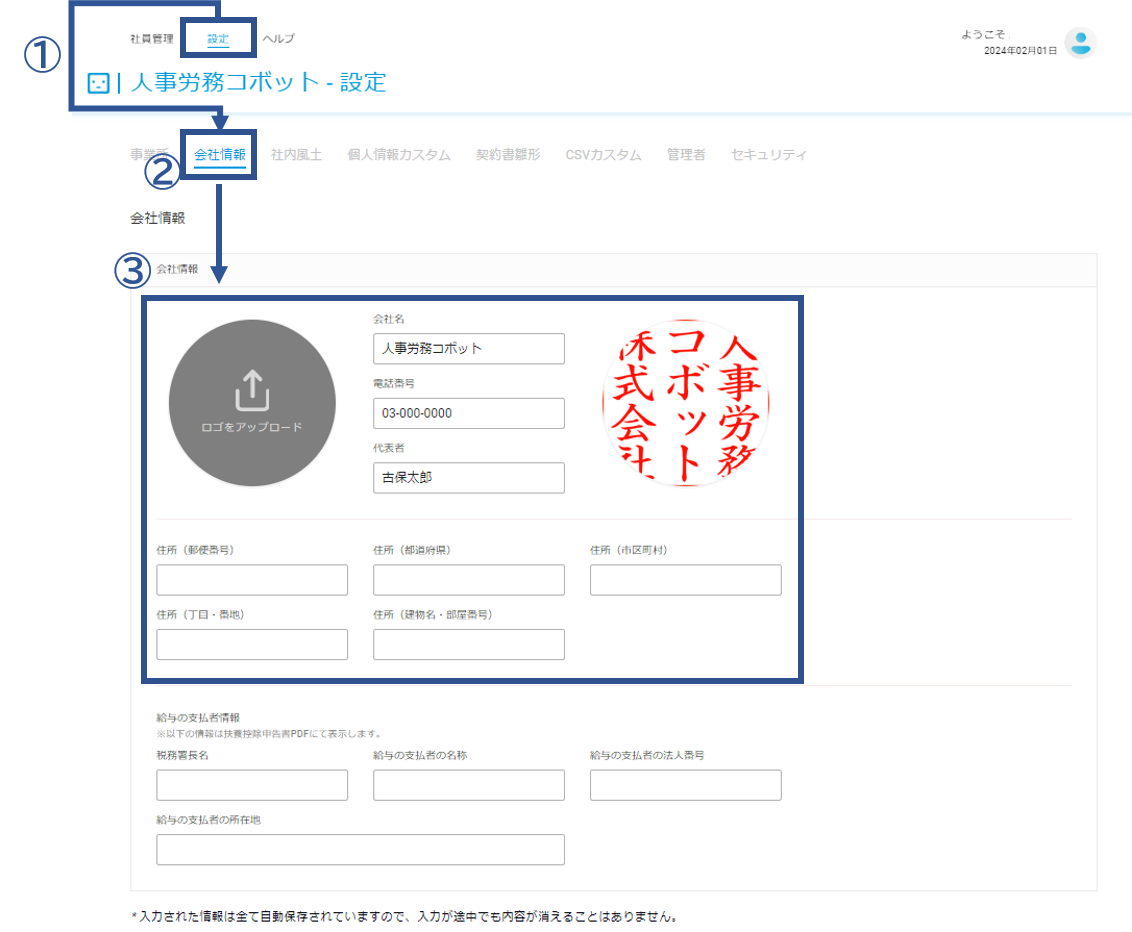Click the 住所（丁目・番地） field
1132x932 pixels.
(252, 644)
